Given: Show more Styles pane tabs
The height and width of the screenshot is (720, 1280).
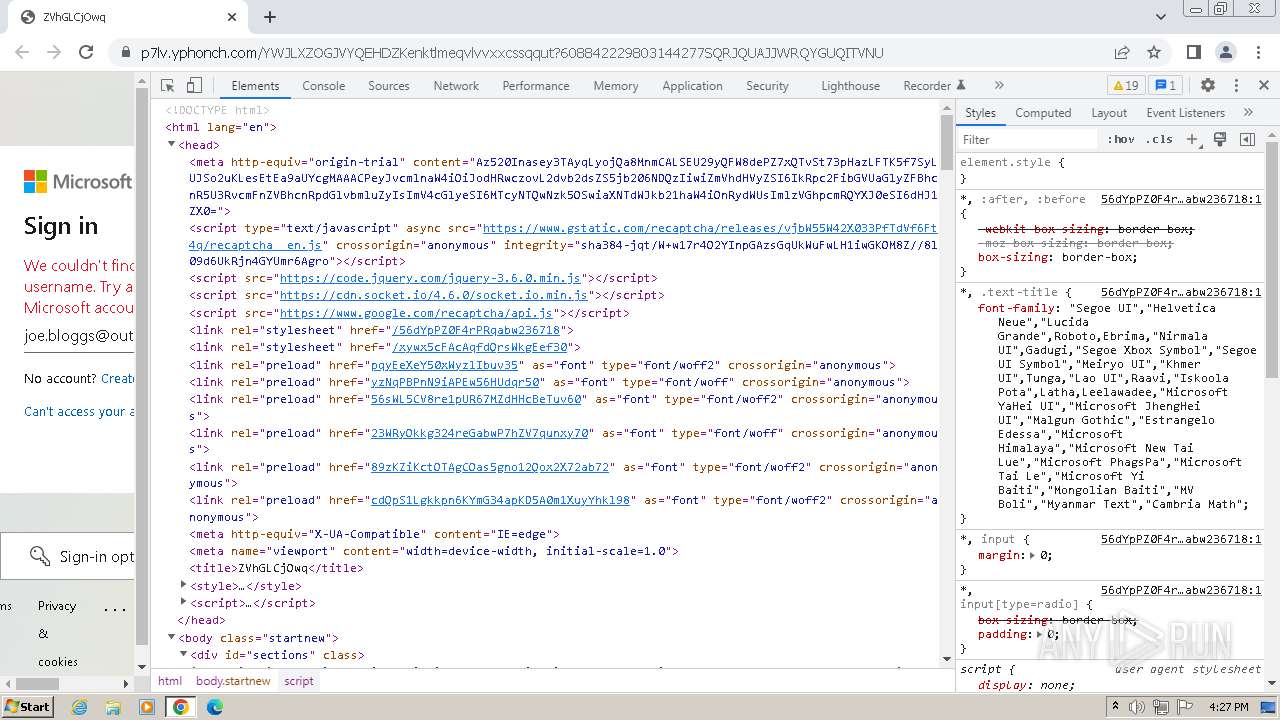Looking at the screenshot, I should 1248,113.
